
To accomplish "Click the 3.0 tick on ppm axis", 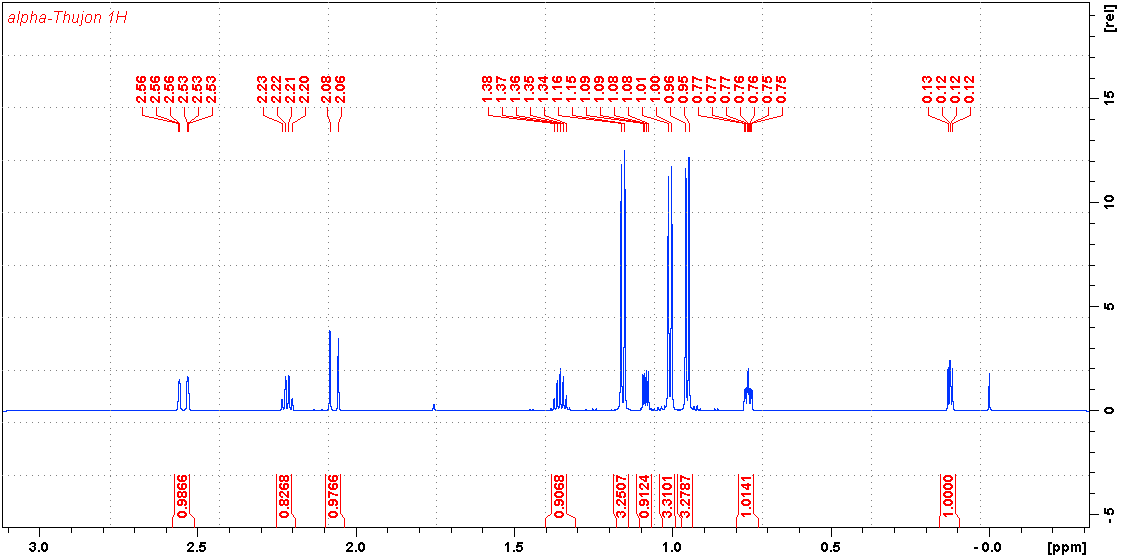I will (x=40, y=547).
